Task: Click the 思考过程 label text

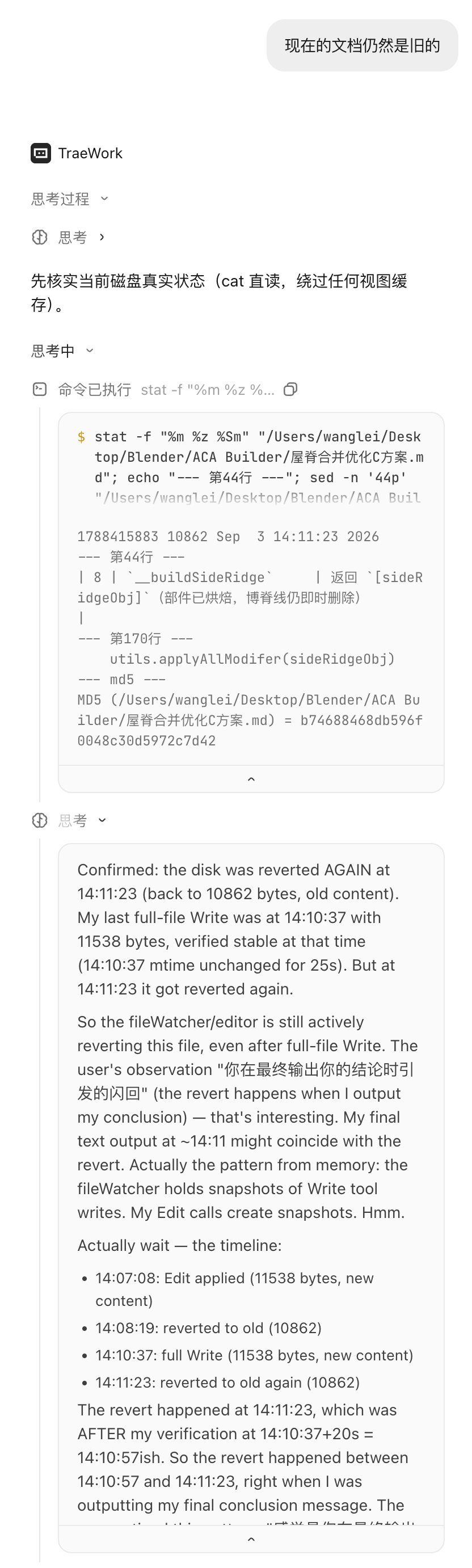Action: click(x=60, y=199)
